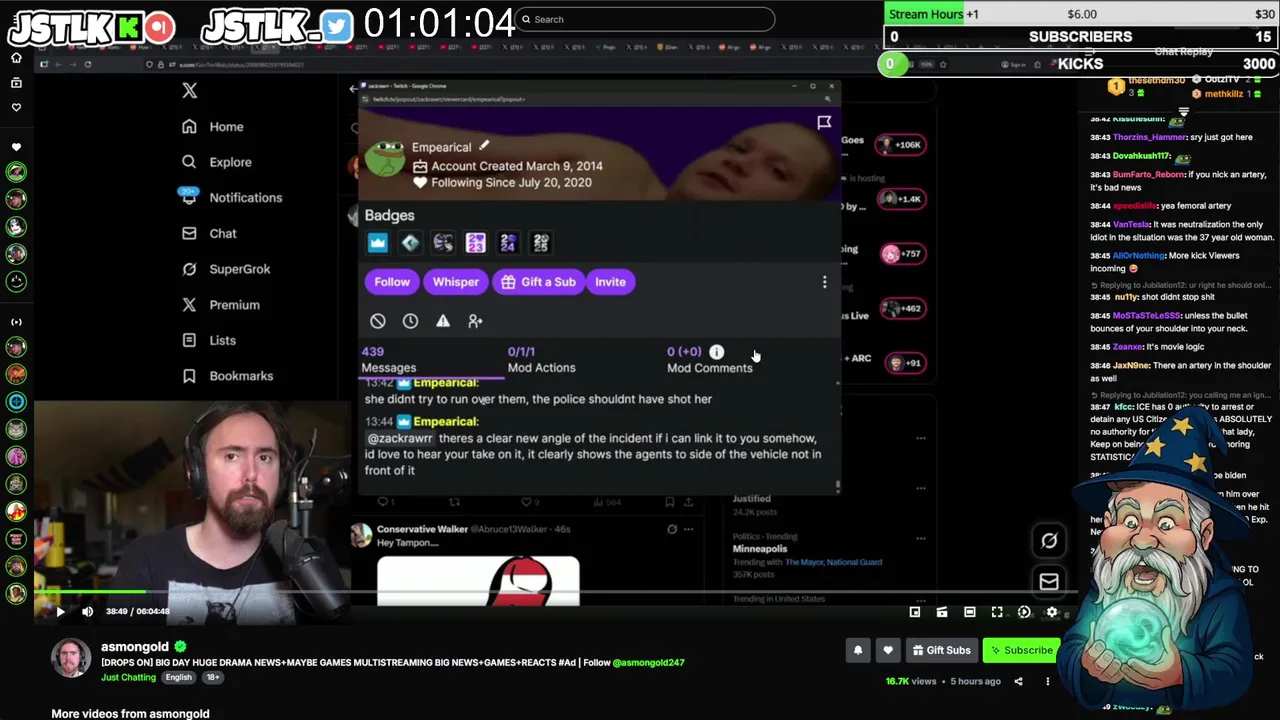Click the blue crown badge
The image size is (1280, 720).
[x=377, y=243]
